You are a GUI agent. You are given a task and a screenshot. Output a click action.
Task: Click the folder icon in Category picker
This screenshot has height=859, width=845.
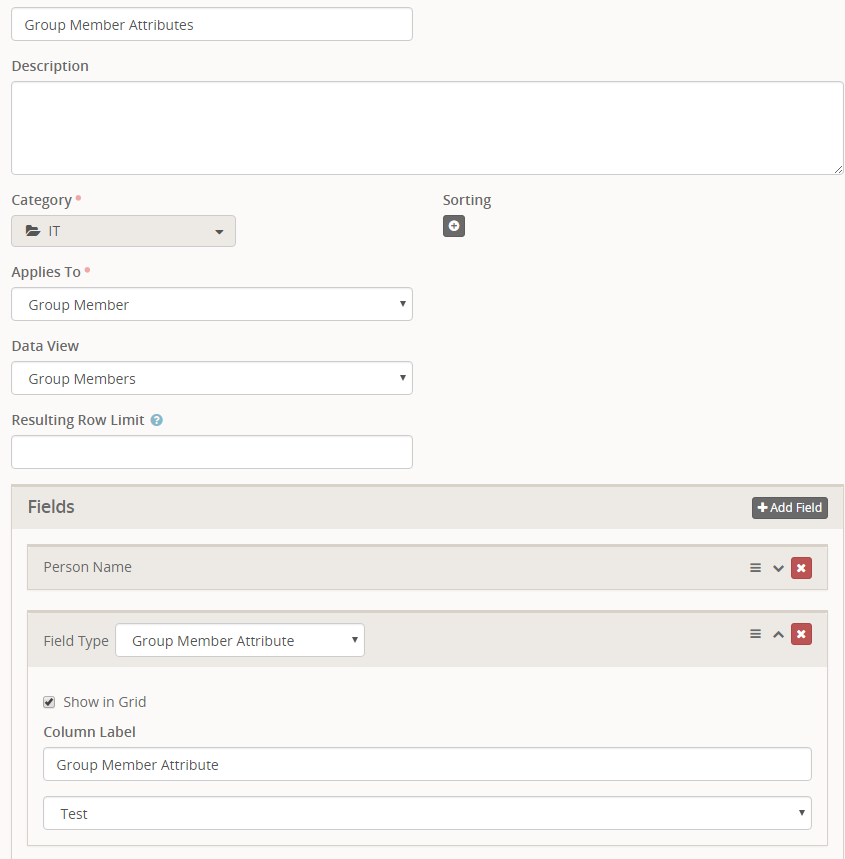(33, 231)
